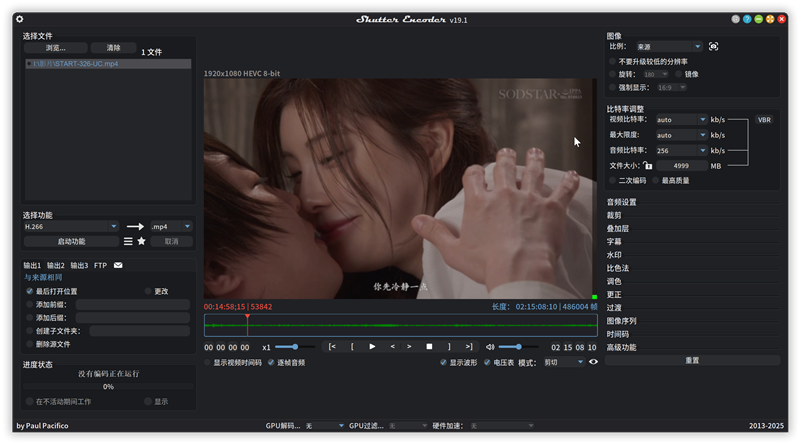Open the 最大限度 auto dropdown
This screenshot has width=800, height=444.
pyautogui.click(x=682, y=135)
